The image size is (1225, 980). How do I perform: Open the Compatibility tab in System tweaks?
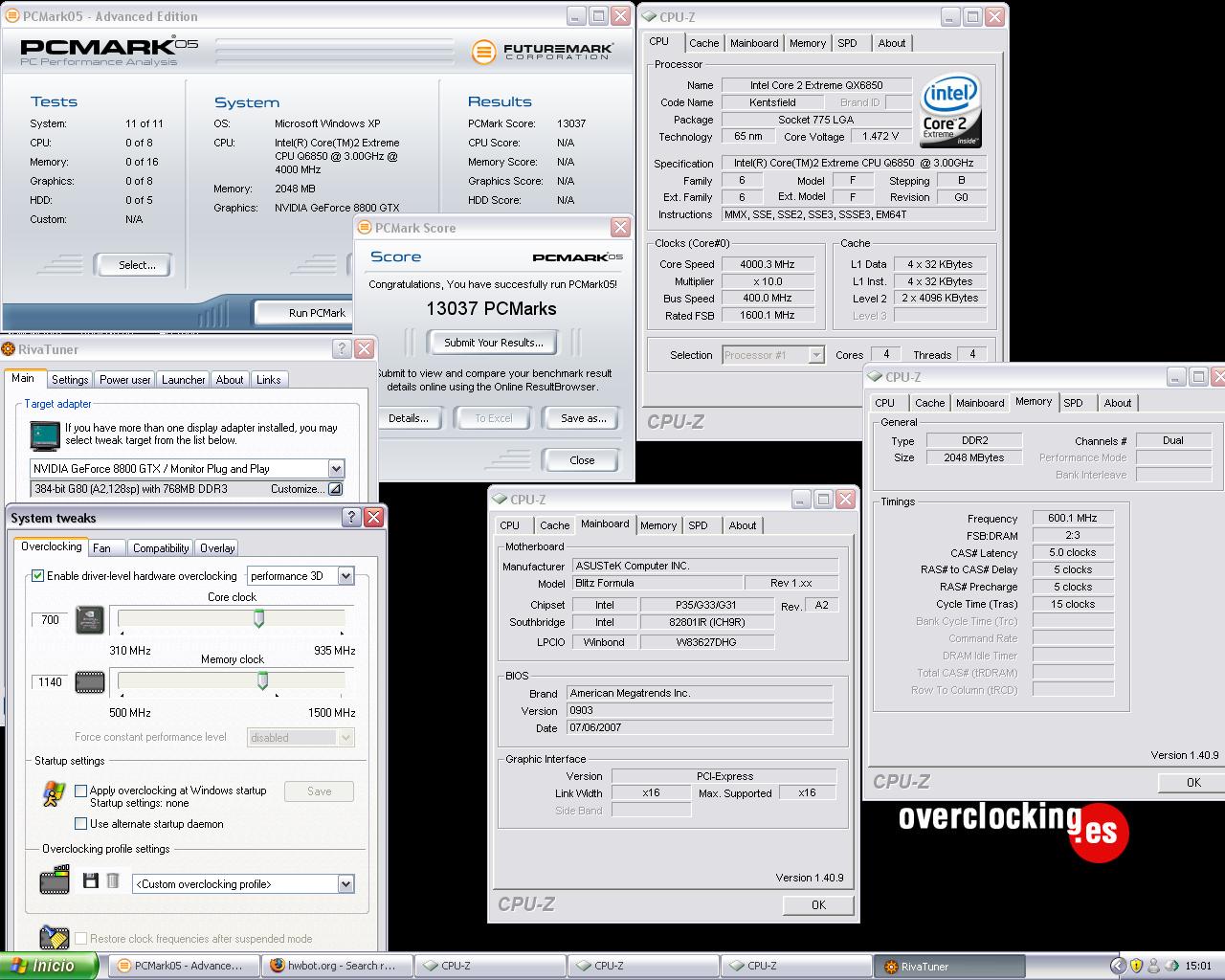pyautogui.click(x=161, y=548)
